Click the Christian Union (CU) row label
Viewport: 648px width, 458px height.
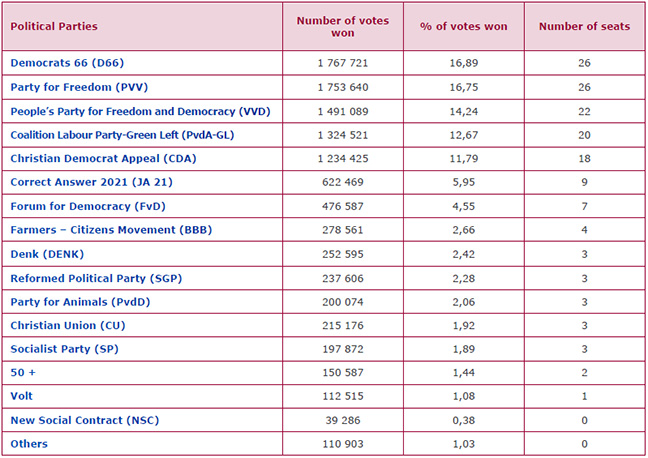point(68,325)
